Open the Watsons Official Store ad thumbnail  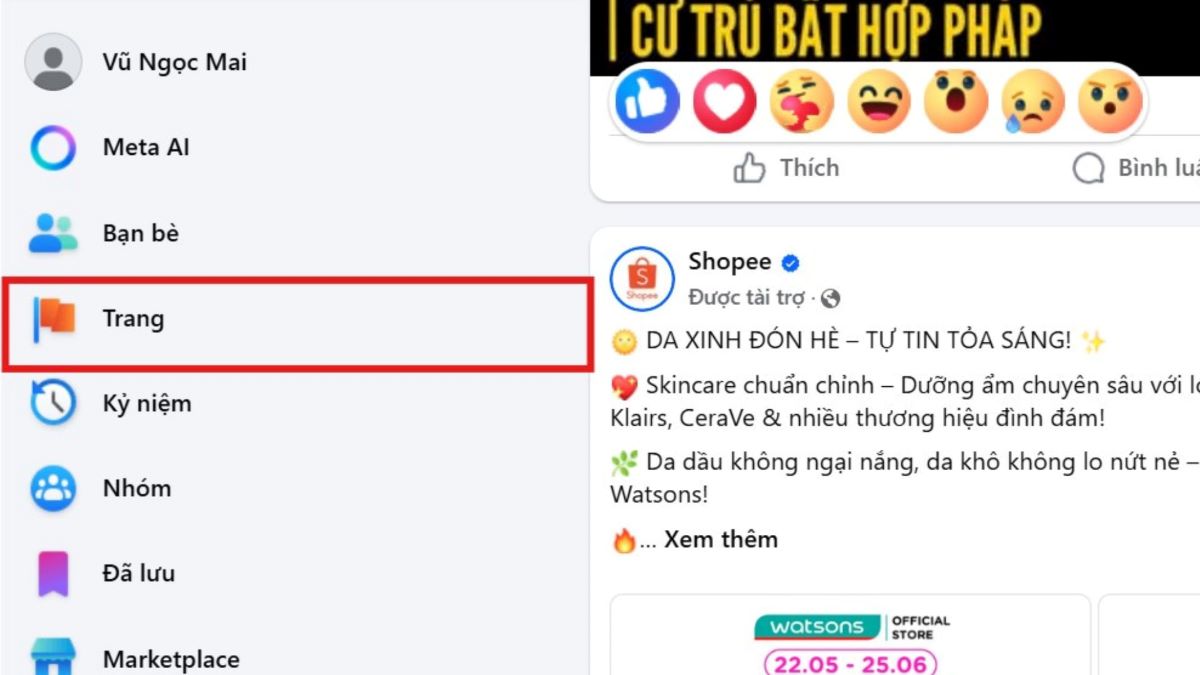pos(850,635)
